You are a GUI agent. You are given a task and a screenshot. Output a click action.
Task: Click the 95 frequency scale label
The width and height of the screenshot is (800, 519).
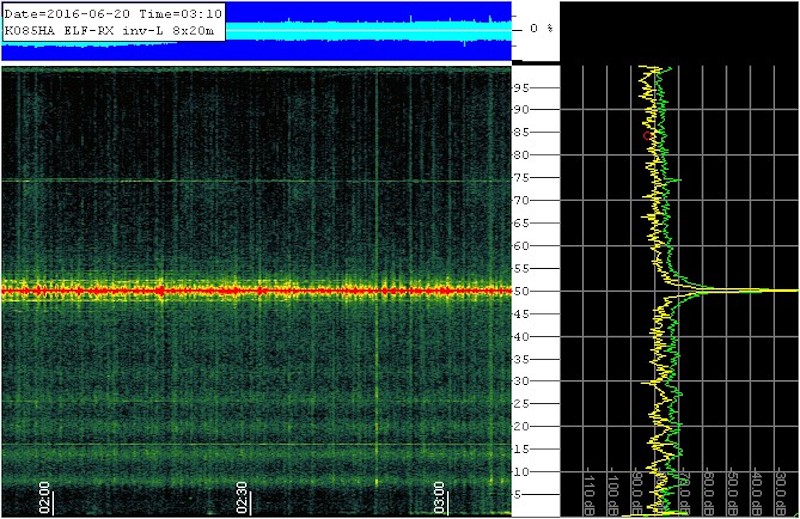point(549,87)
